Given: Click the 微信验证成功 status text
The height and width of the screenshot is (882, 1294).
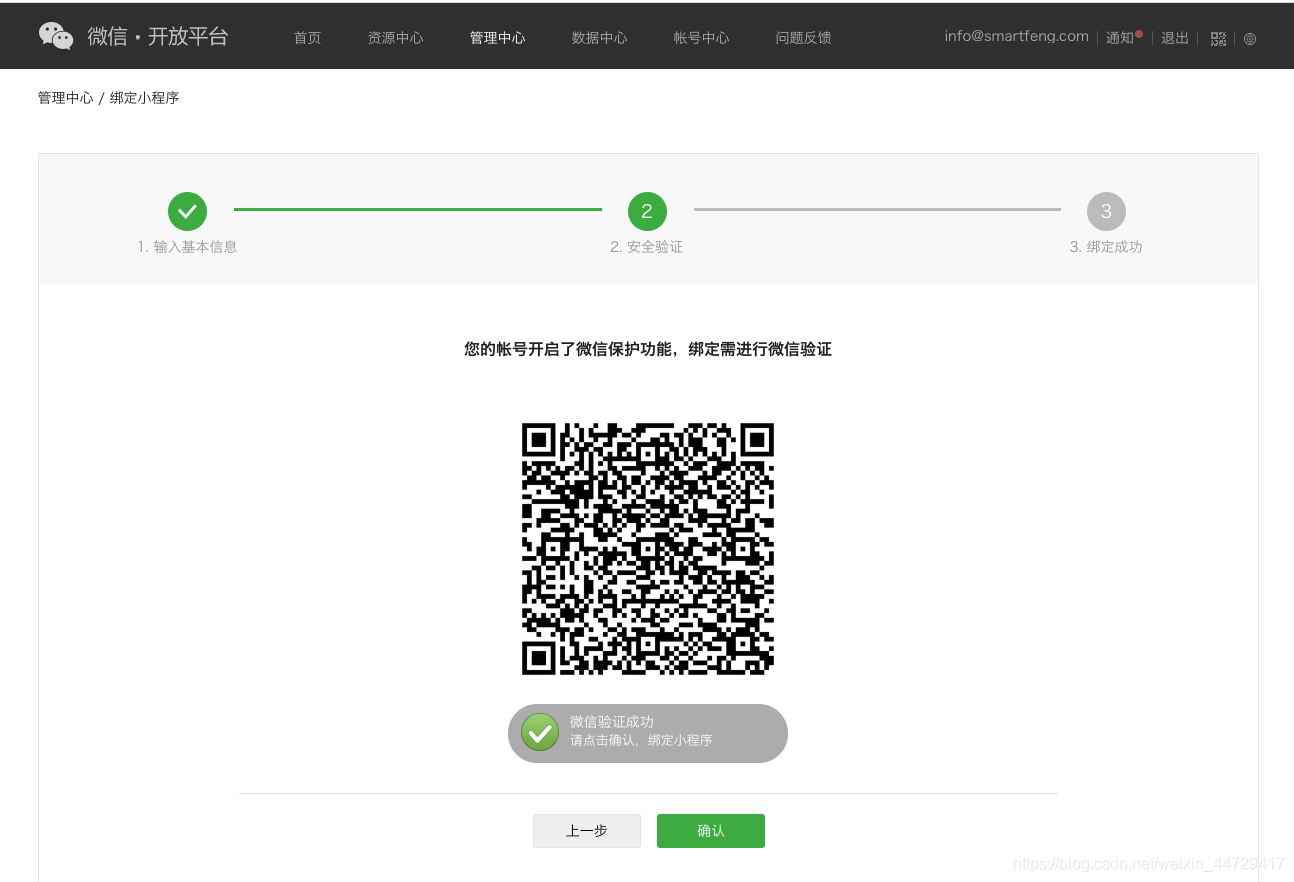Looking at the screenshot, I should pos(612,722).
